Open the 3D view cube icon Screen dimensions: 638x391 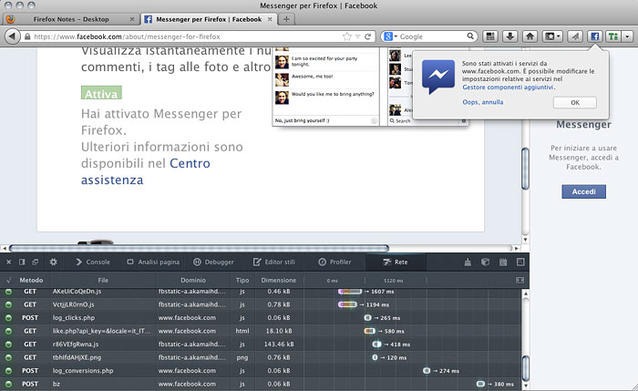[x=485, y=262]
